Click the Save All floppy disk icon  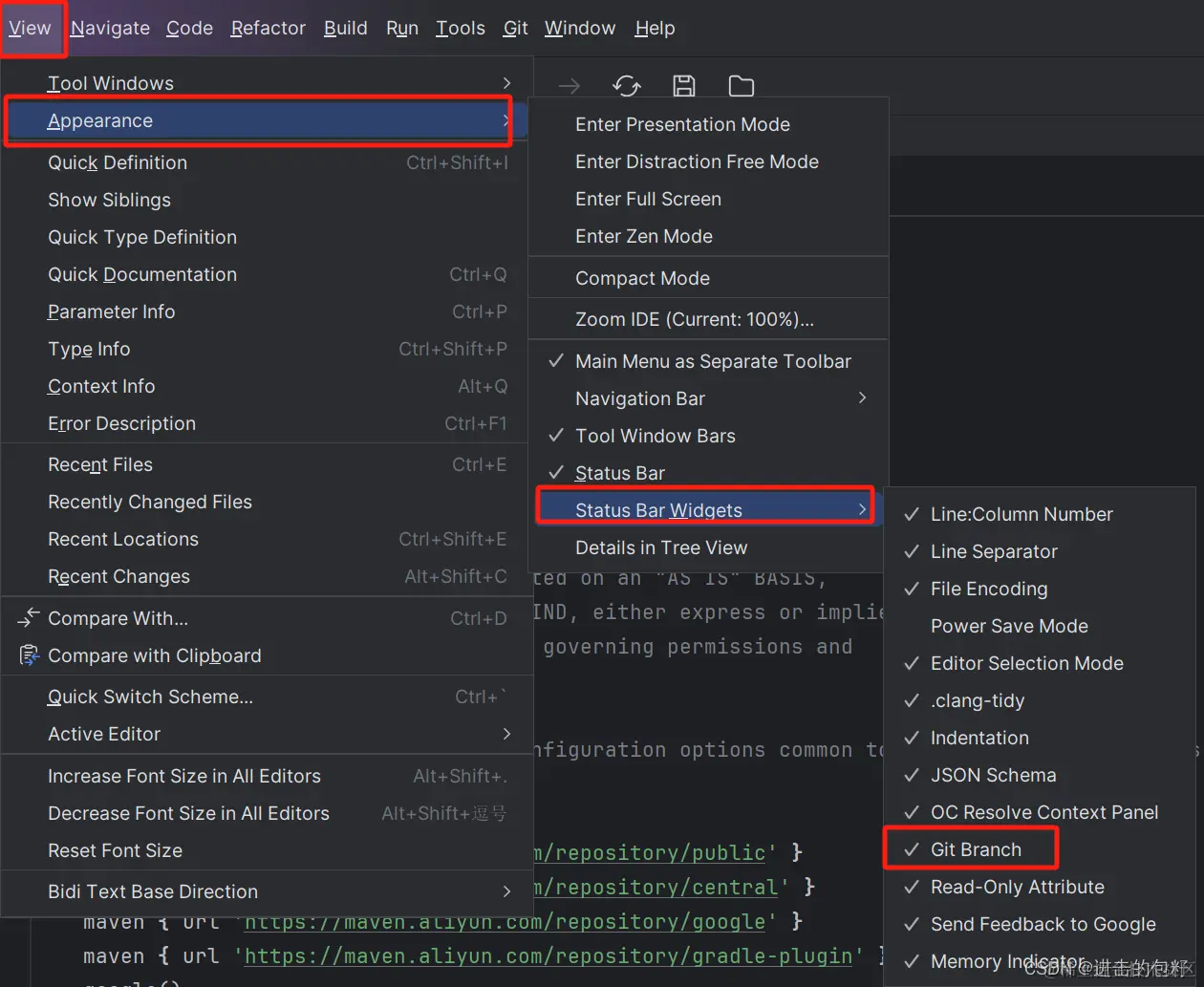tap(684, 87)
